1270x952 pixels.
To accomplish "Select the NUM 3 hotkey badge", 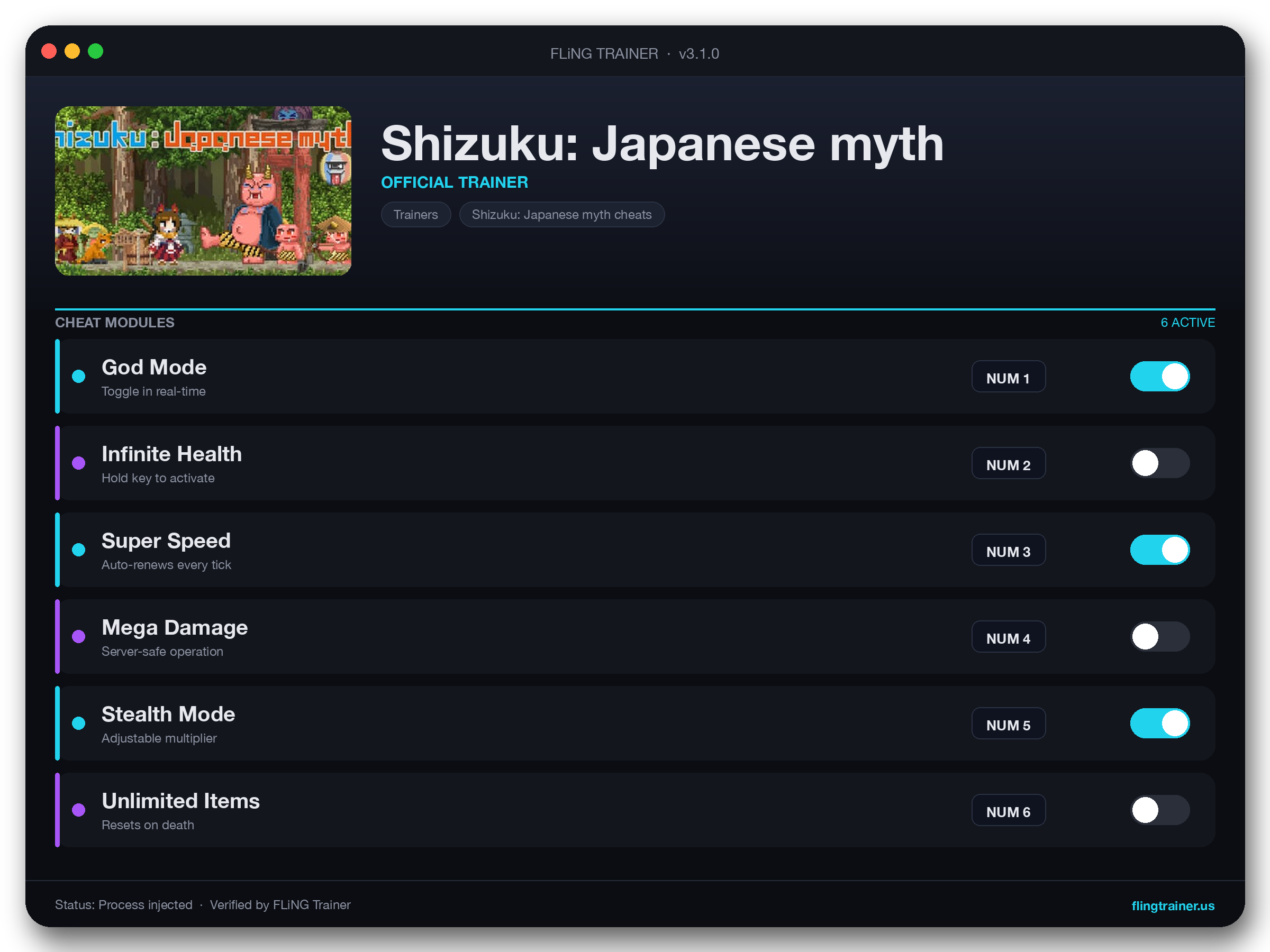I will click(1008, 551).
